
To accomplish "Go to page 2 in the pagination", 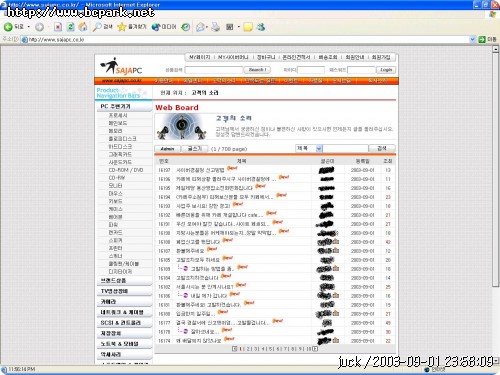I will click(x=248, y=349).
